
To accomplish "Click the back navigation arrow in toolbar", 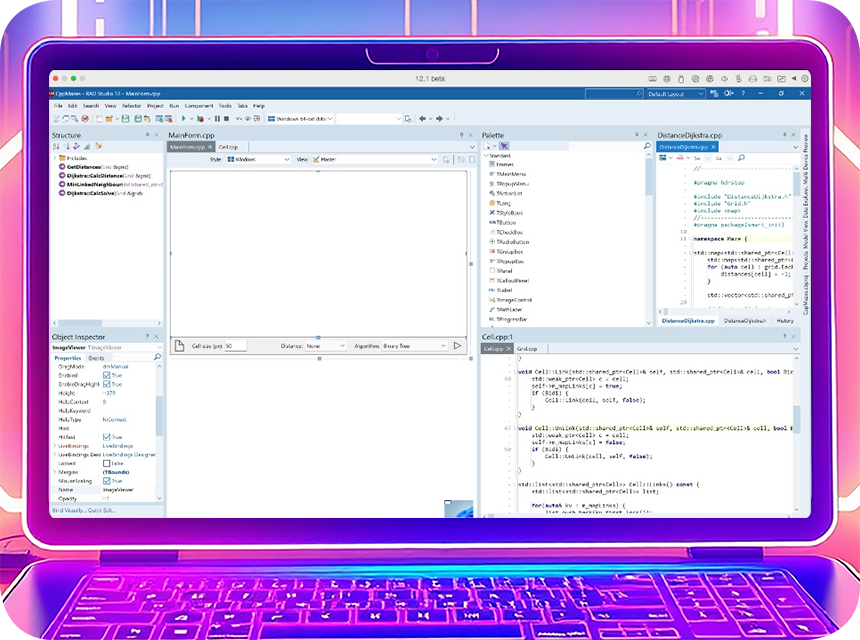I will (423, 118).
